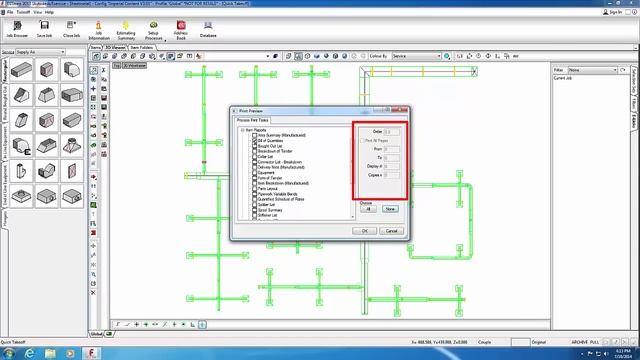Viewport: 640px width, 360px height.
Task: Choose None reports button
Action: [x=390, y=209]
